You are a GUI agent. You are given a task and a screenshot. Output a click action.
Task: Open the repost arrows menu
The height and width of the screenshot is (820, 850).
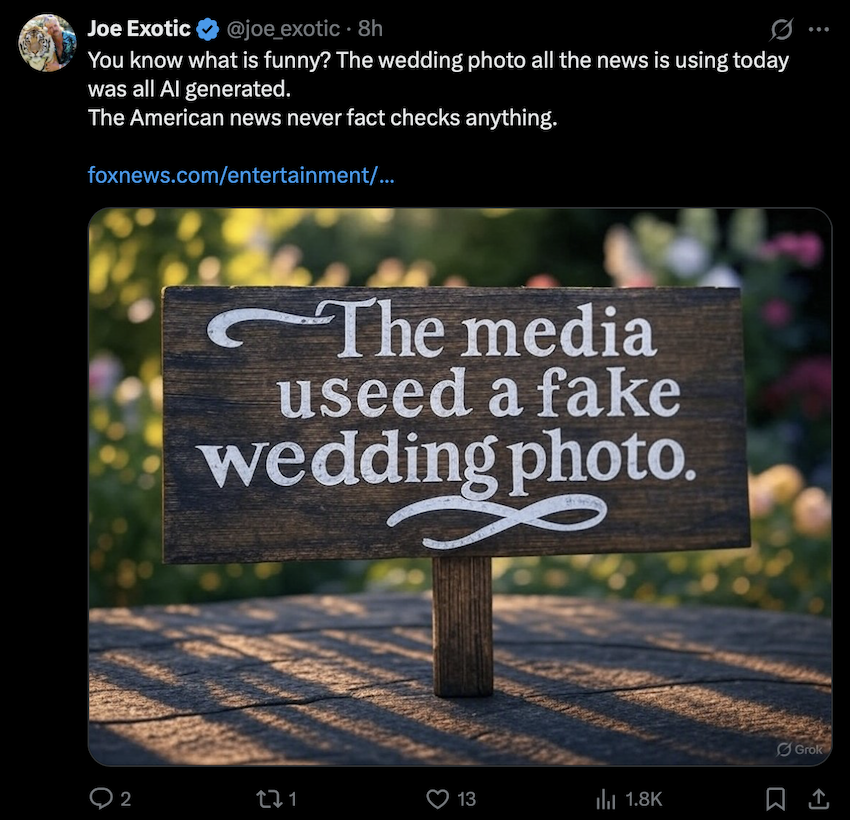coord(268,798)
